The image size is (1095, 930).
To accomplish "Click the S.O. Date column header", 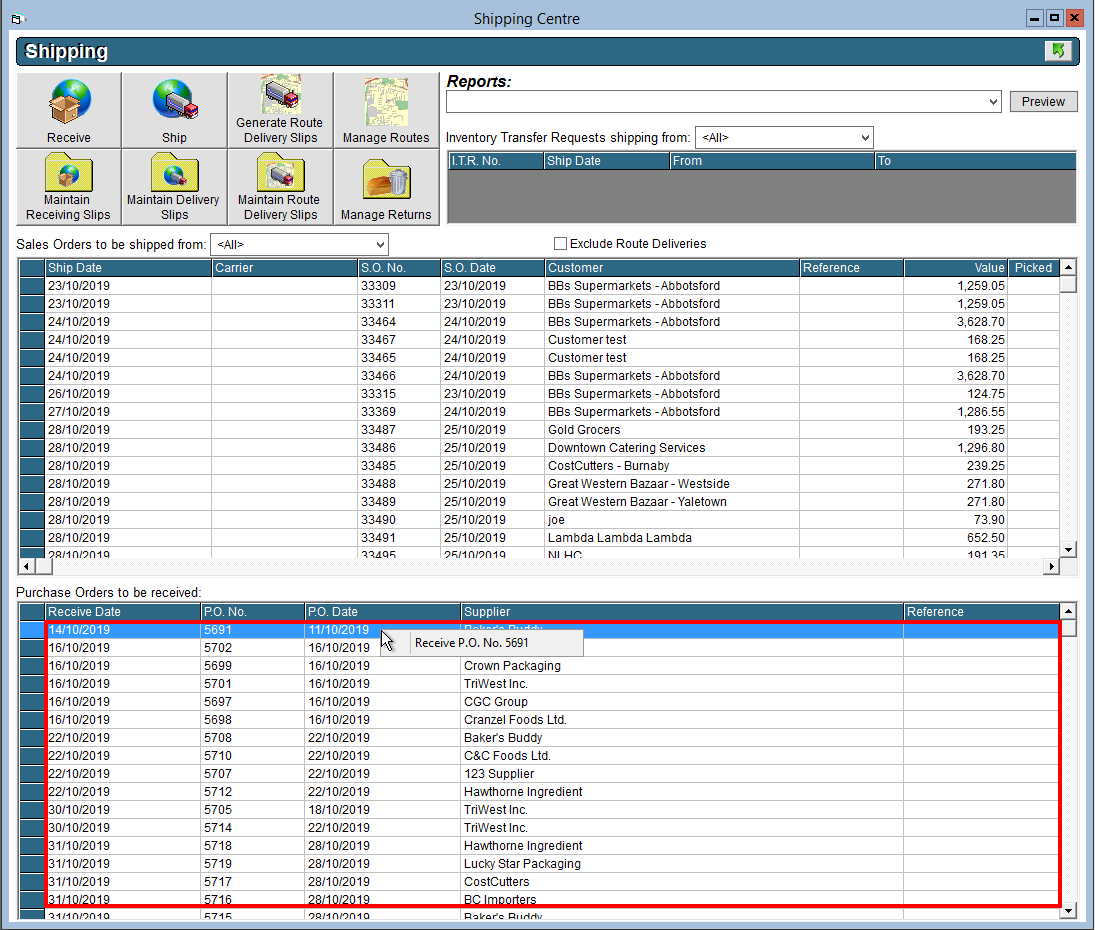I will pos(493,267).
